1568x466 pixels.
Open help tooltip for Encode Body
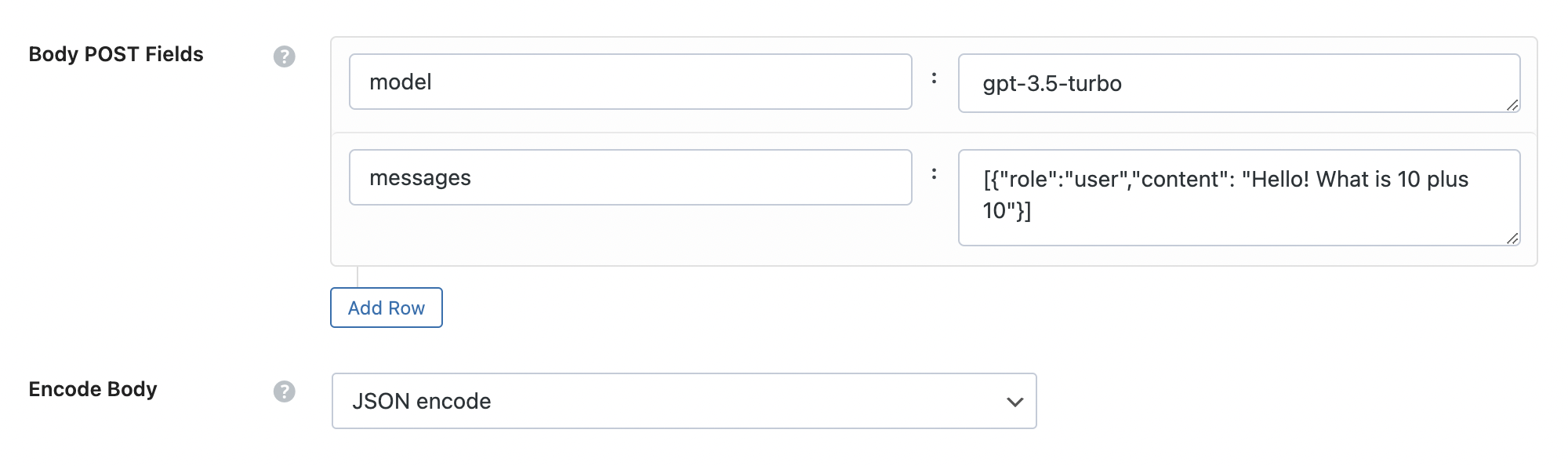click(x=285, y=391)
